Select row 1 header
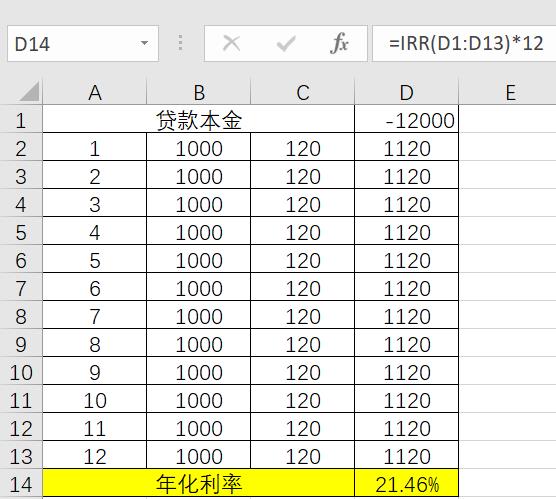Image resolution: width=556 pixels, height=499 pixels. [21, 120]
